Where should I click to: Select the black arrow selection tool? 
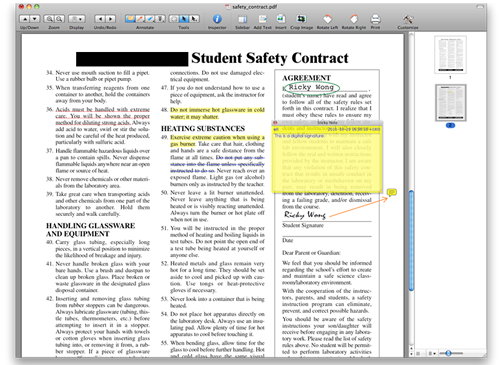pyautogui.click(x=184, y=19)
